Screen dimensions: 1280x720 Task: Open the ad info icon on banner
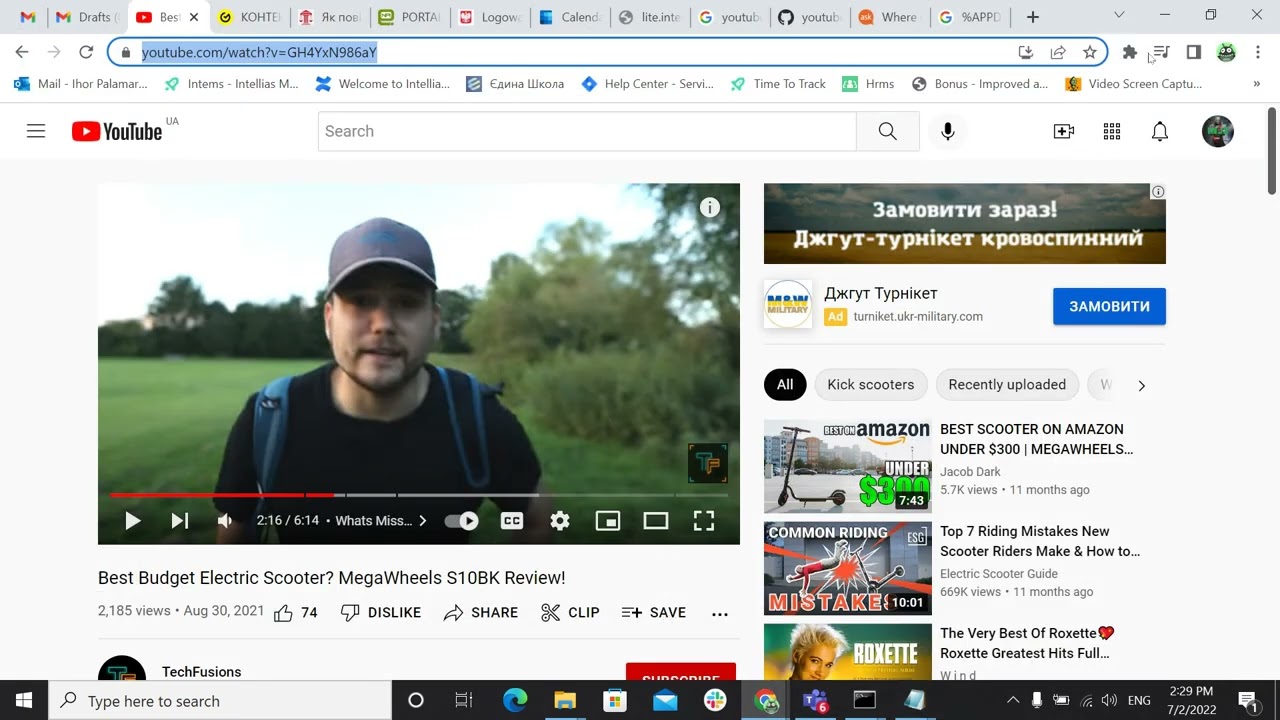tap(1158, 191)
